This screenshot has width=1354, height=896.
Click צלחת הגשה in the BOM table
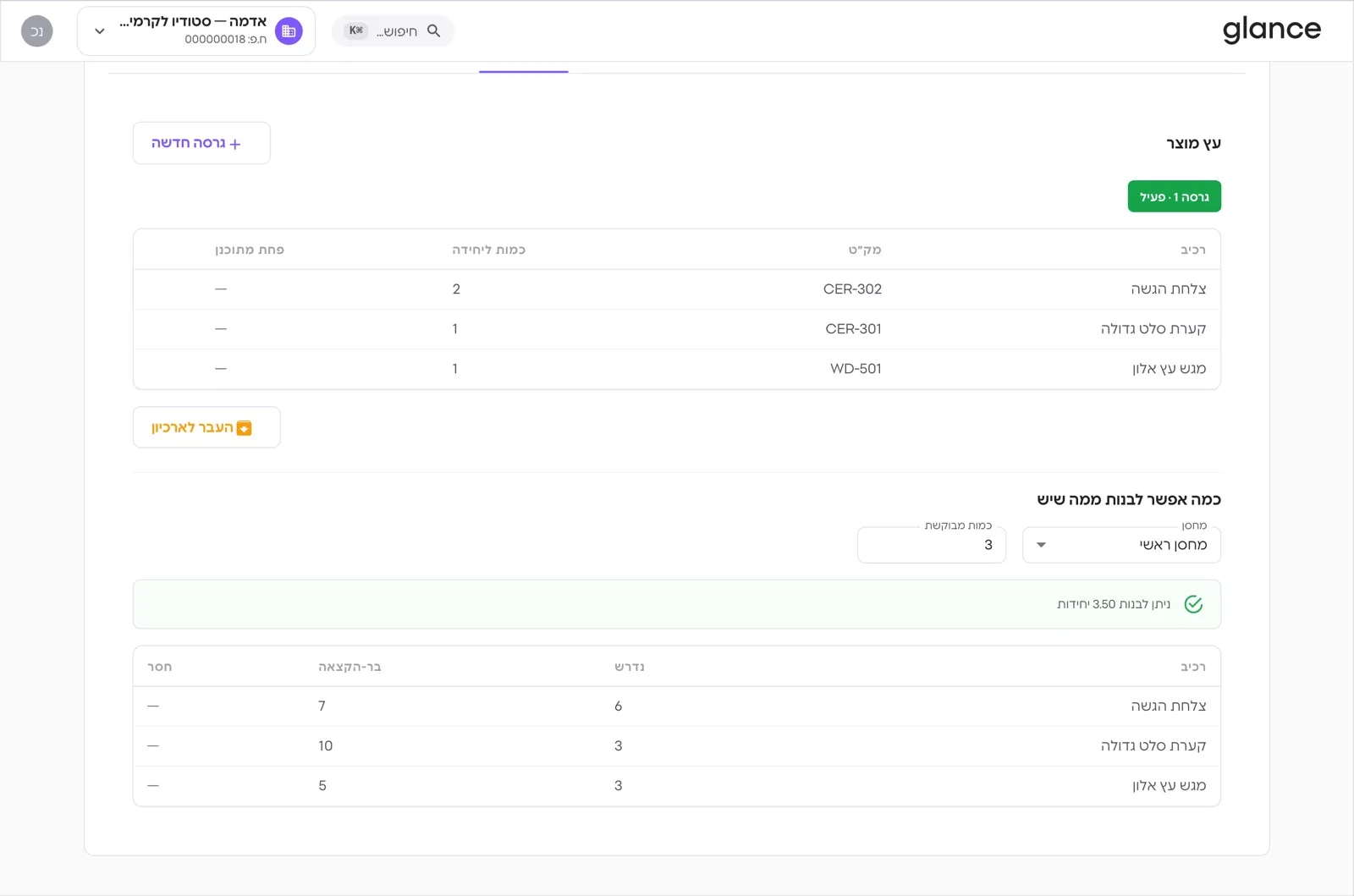pyautogui.click(x=1169, y=289)
